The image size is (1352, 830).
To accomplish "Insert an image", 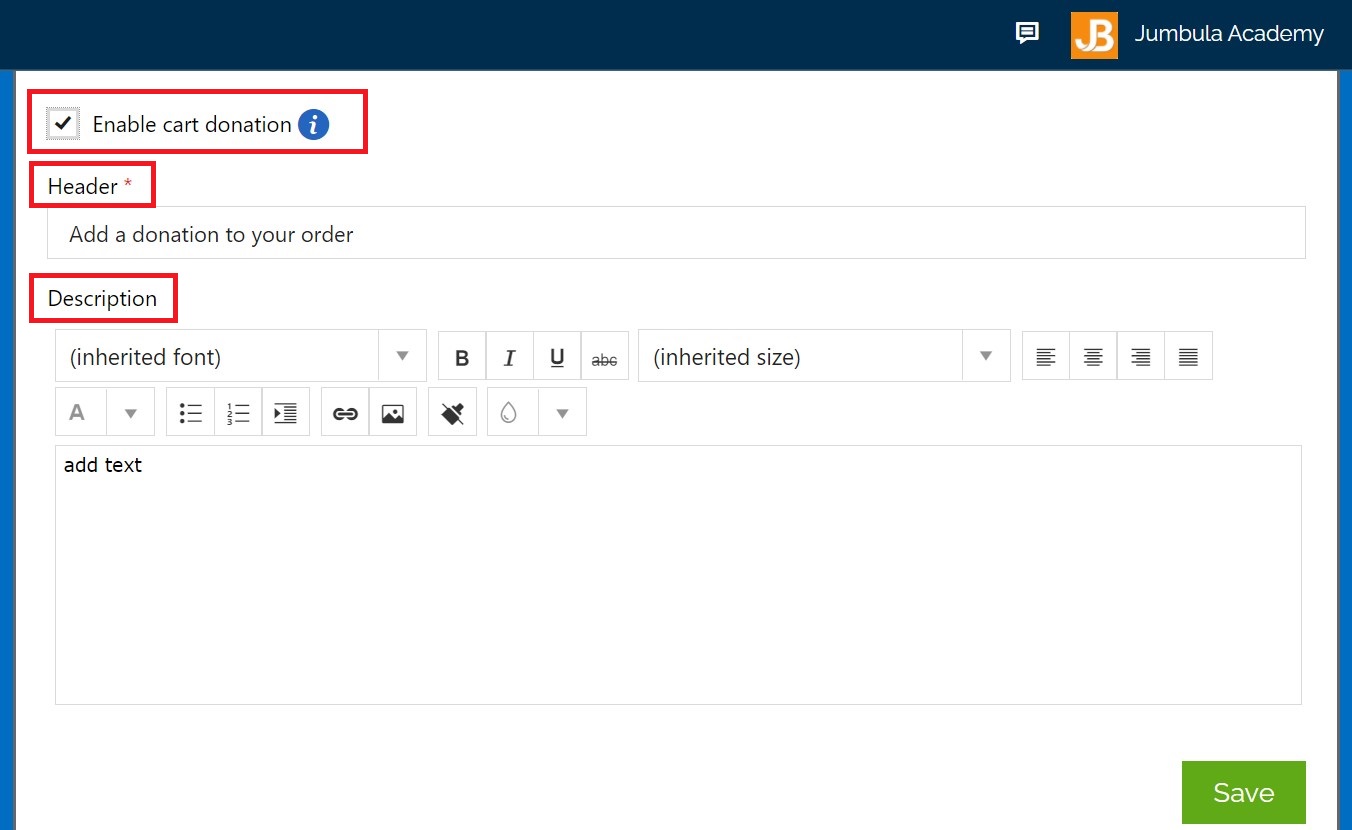I will click(393, 412).
